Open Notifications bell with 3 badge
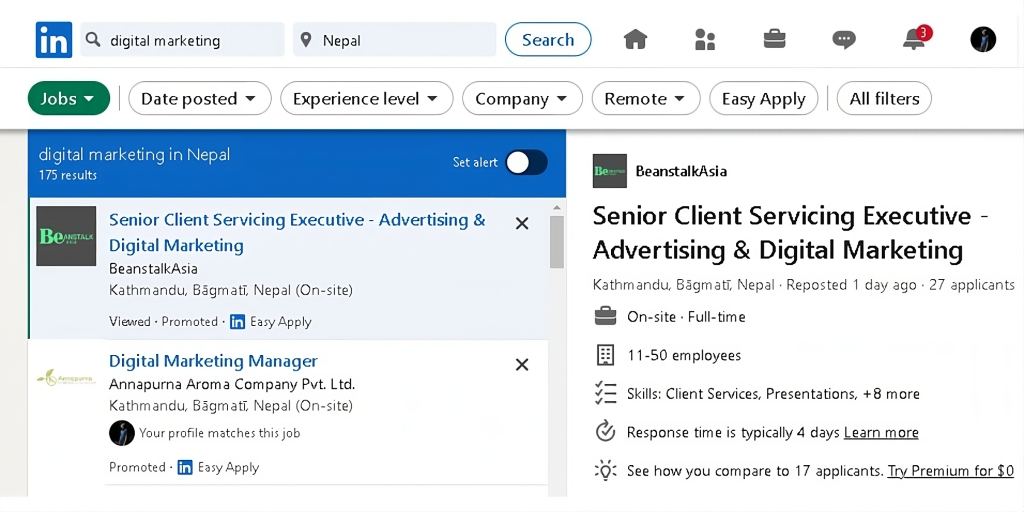The width and height of the screenshot is (1024, 512). point(916,38)
